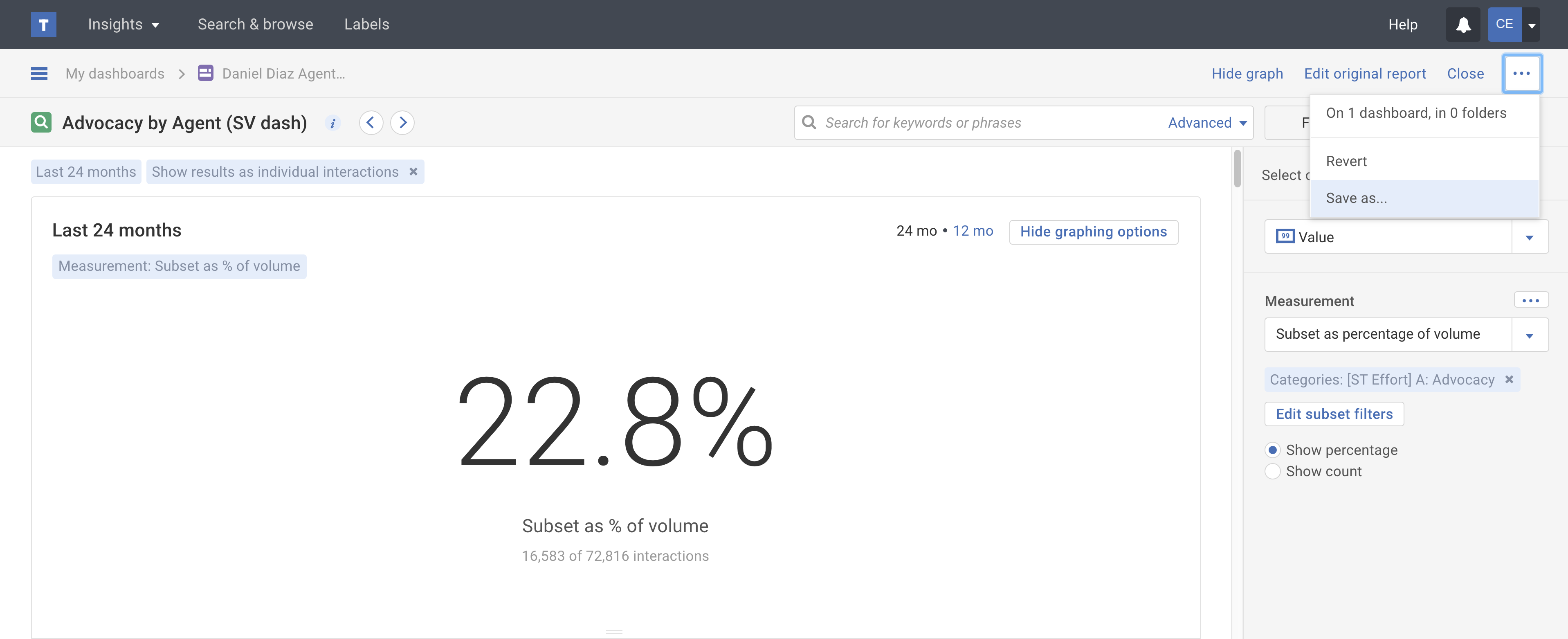Expand the Insights dropdown menu

[124, 25]
